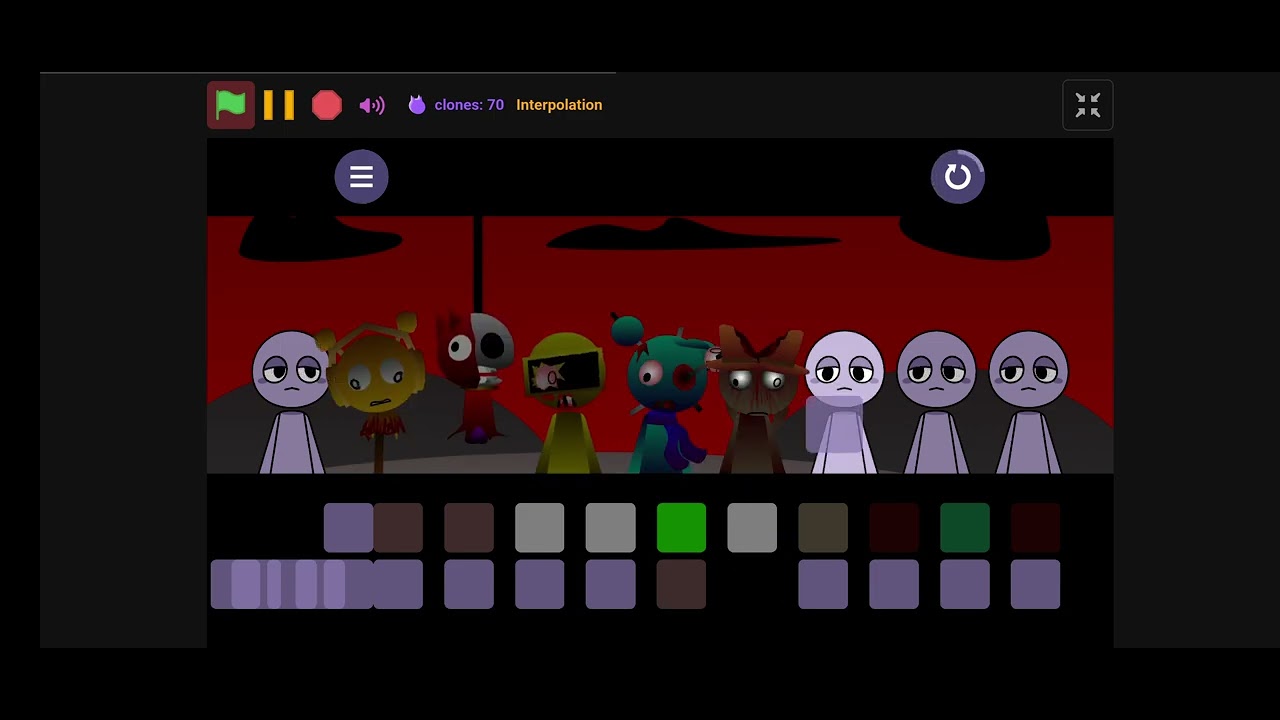
Task: Choose the brown tile beside the top-row purple tile
Action: point(398,528)
